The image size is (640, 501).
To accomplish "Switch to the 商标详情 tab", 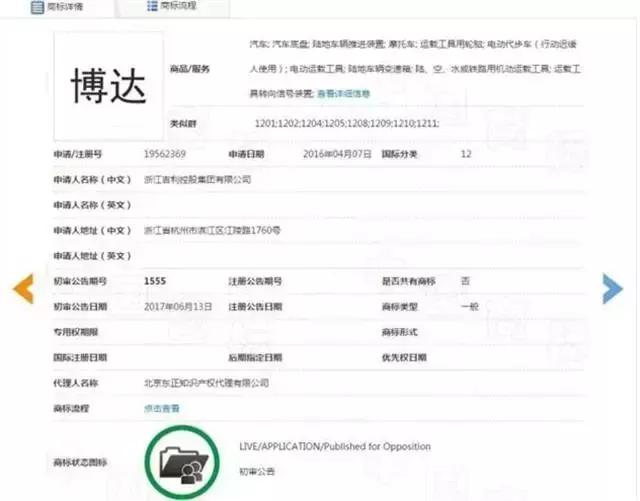I will (57, 7).
